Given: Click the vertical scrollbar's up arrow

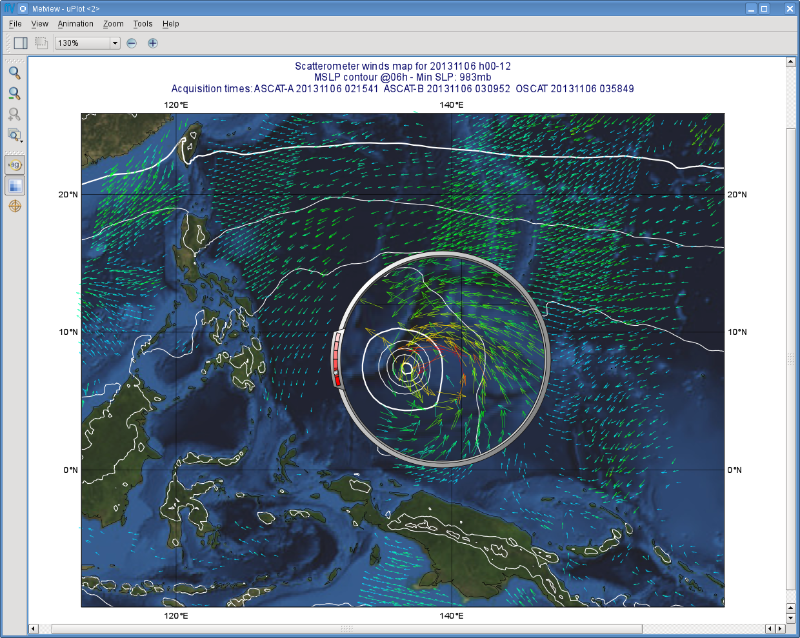Looking at the screenshot, I should tap(793, 63).
